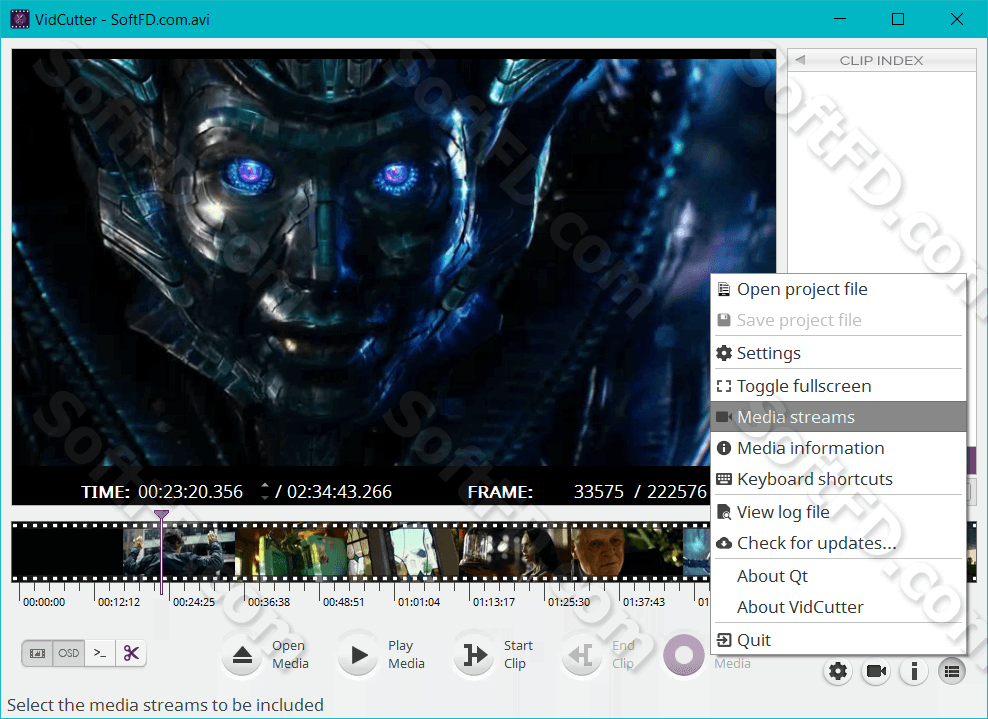This screenshot has height=719, width=988.
Task: Open 'About Qt' from the menu
Action: coord(838,576)
